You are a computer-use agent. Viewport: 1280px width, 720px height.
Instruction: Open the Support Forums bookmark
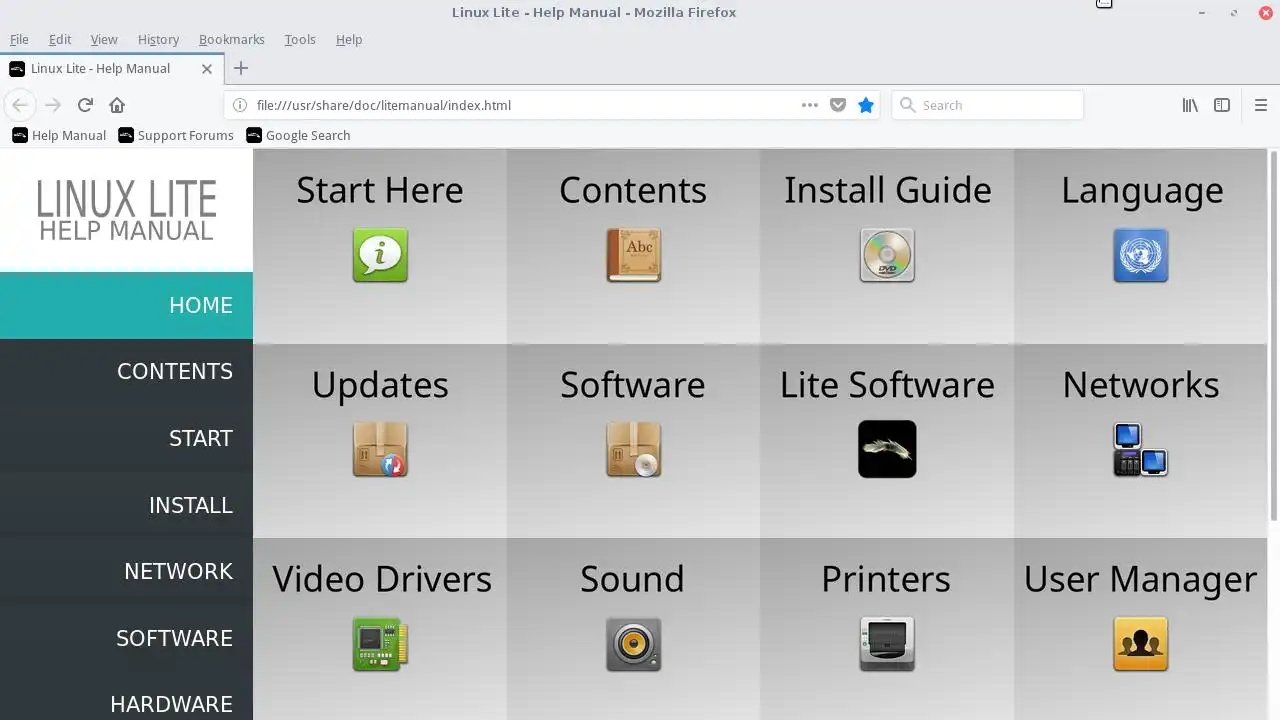click(x=176, y=135)
